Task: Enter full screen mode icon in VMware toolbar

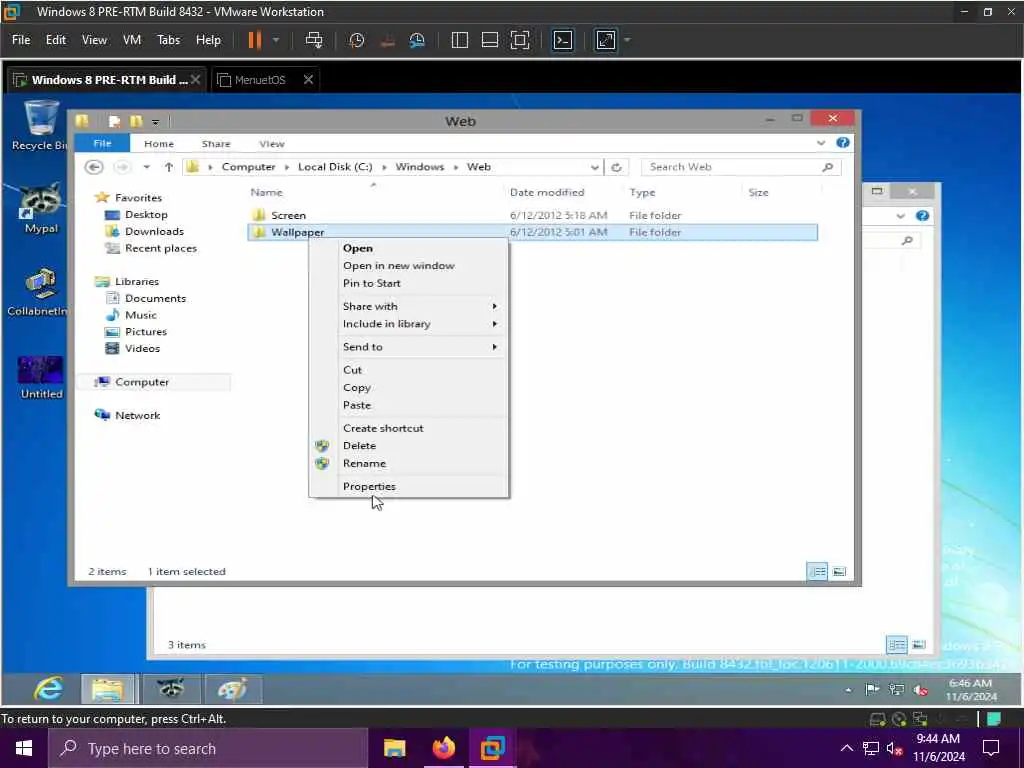Action: 520,40
